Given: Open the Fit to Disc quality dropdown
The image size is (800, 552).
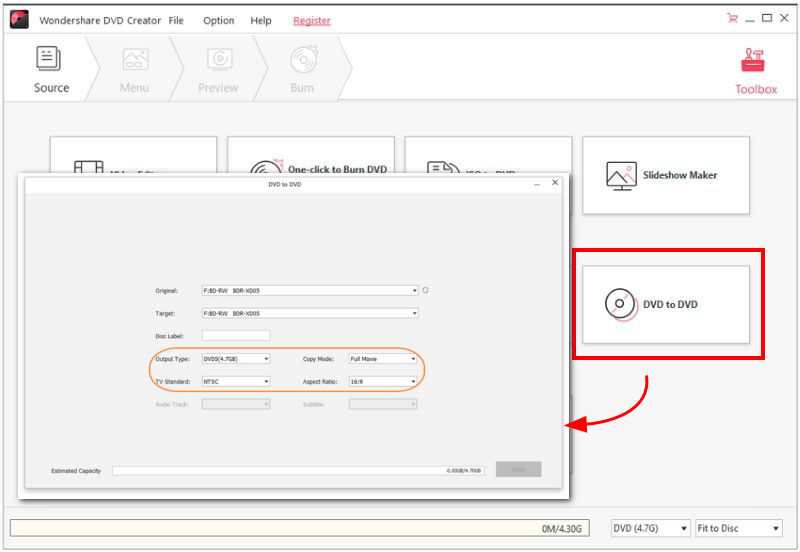Looking at the screenshot, I should click(738, 528).
